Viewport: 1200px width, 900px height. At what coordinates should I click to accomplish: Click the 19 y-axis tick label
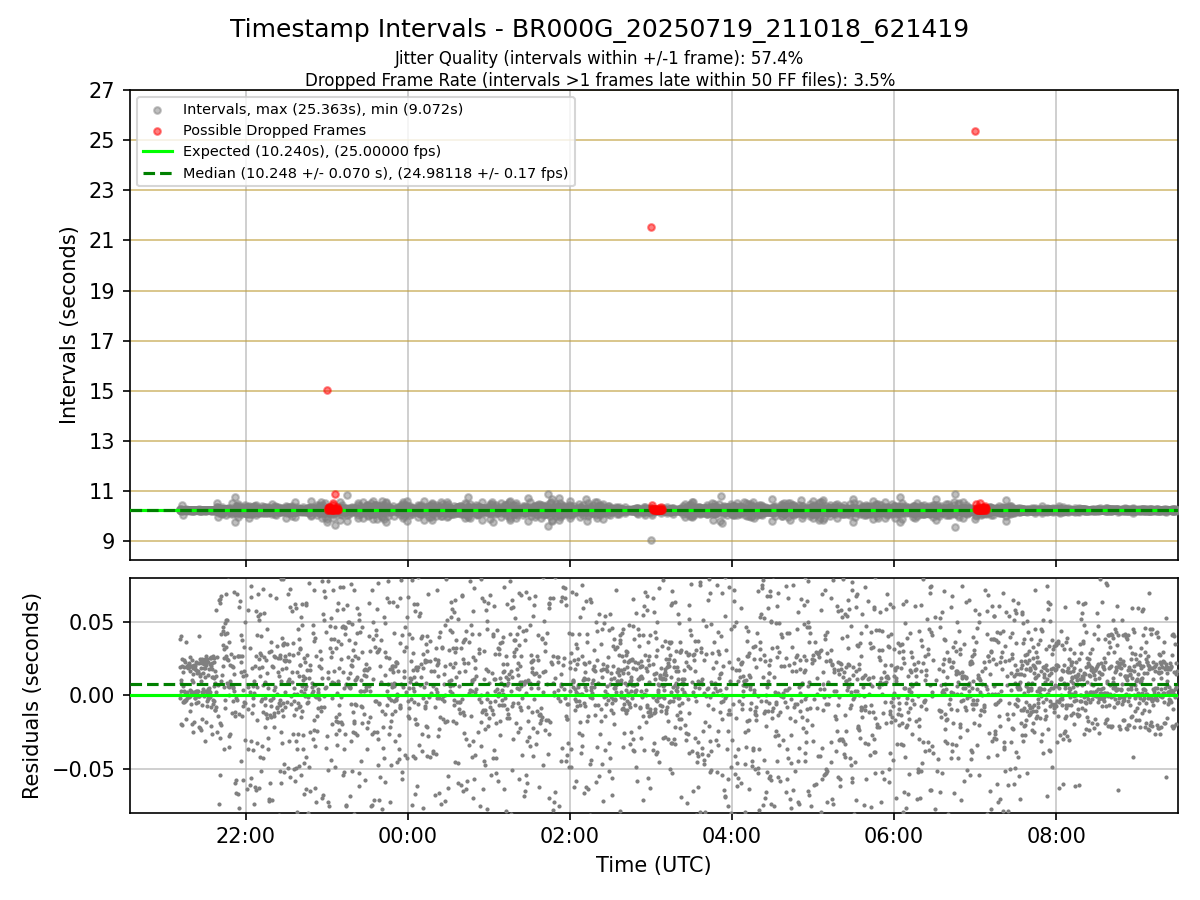pyautogui.click(x=103, y=291)
